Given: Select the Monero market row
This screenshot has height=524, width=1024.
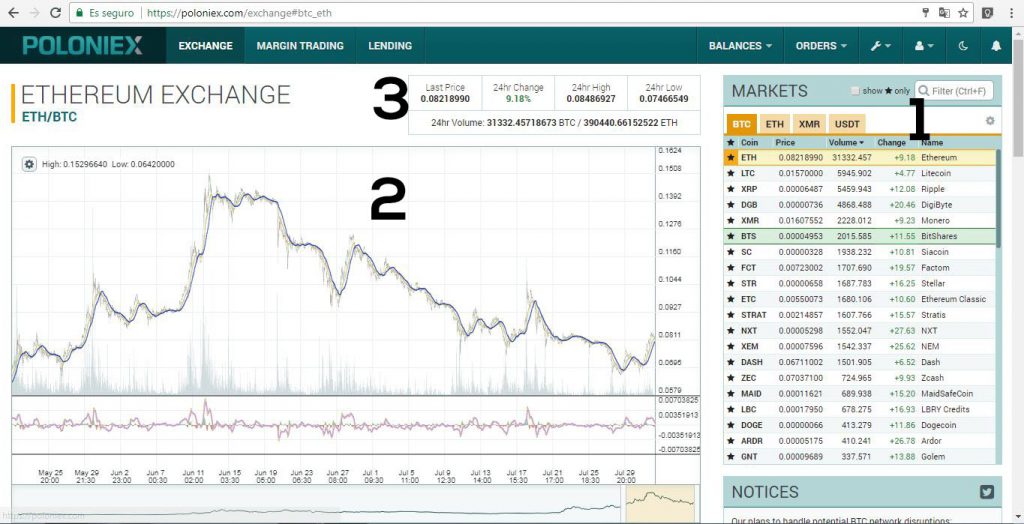Looking at the screenshot, I should (861, 220).
